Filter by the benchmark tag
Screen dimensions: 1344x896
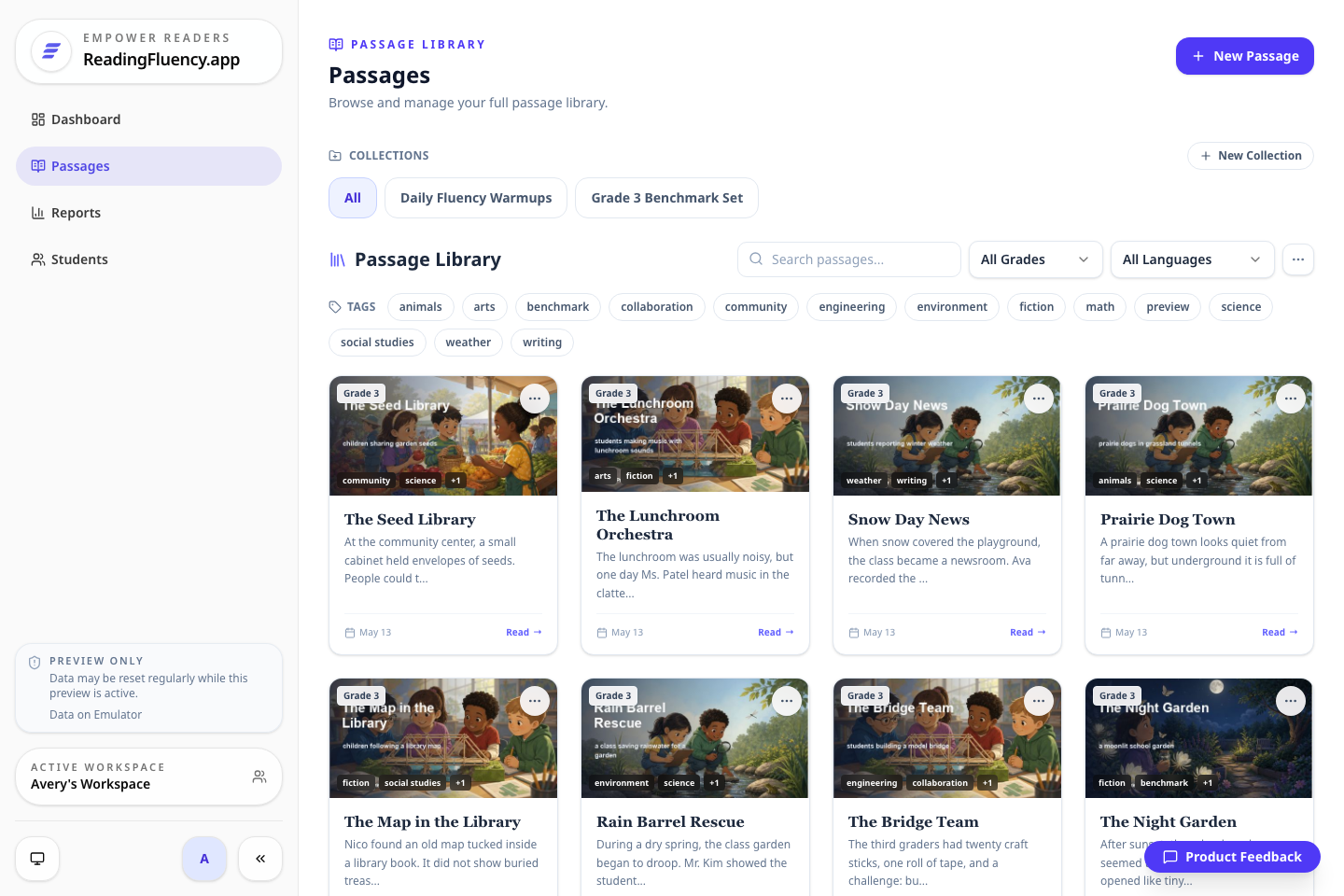(558, 307)
